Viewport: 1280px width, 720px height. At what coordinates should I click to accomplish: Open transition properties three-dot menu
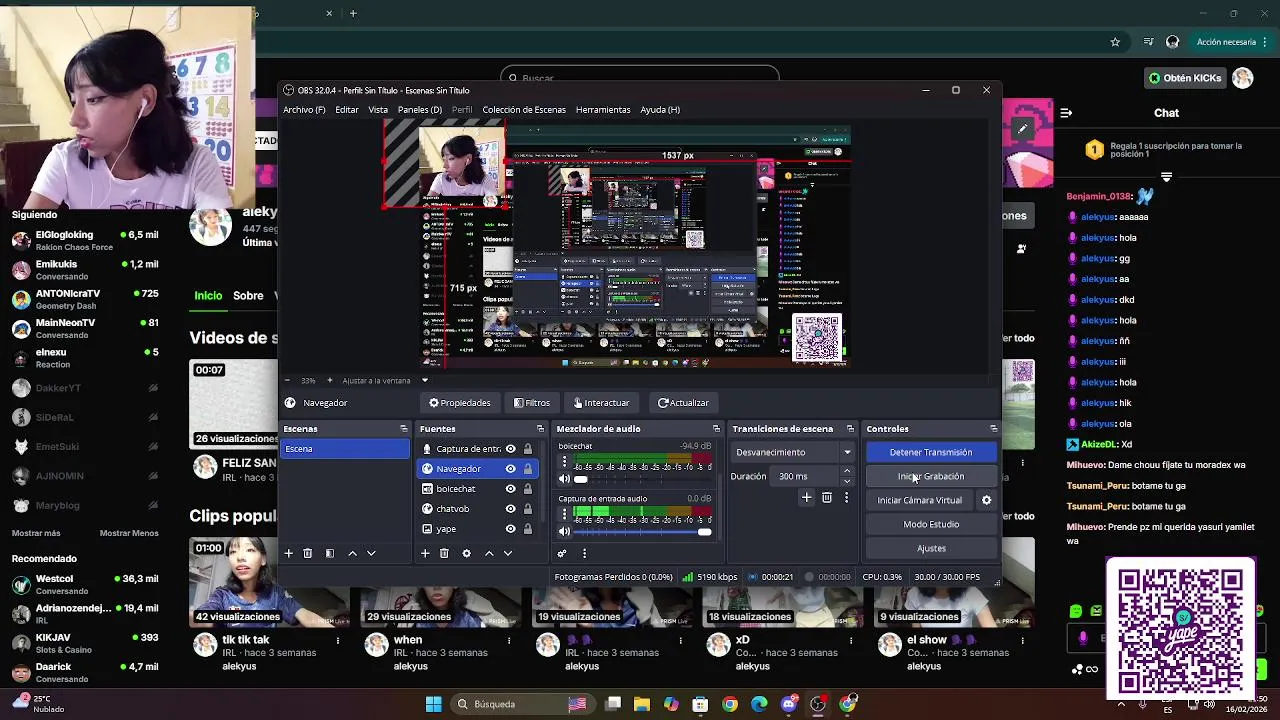(846, 497)
